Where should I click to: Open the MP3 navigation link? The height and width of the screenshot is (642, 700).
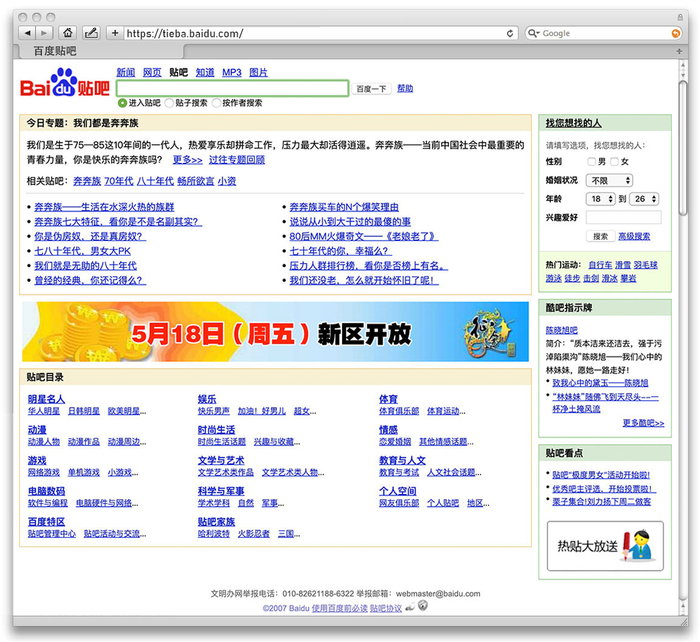coord(231,72)
